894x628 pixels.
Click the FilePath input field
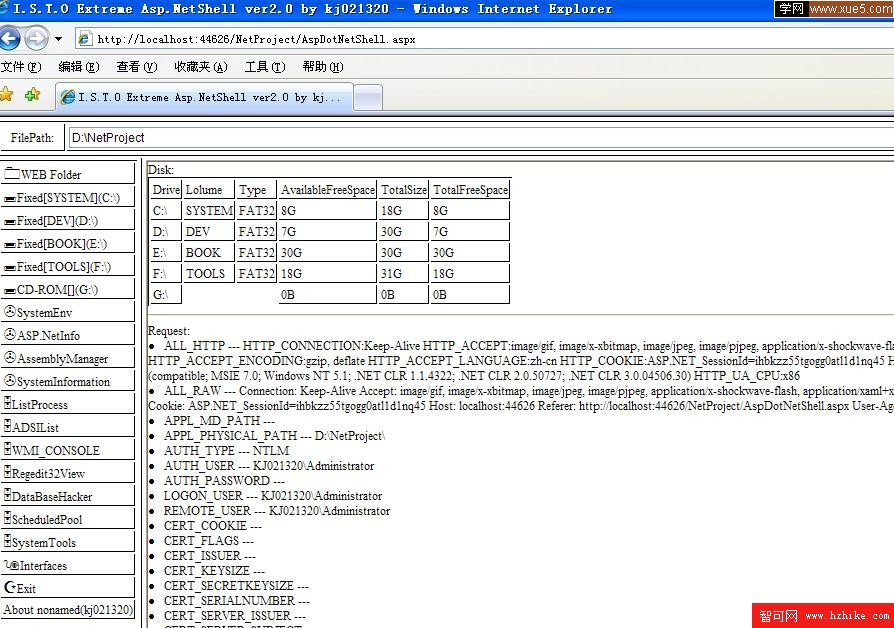tap(481, 137)
